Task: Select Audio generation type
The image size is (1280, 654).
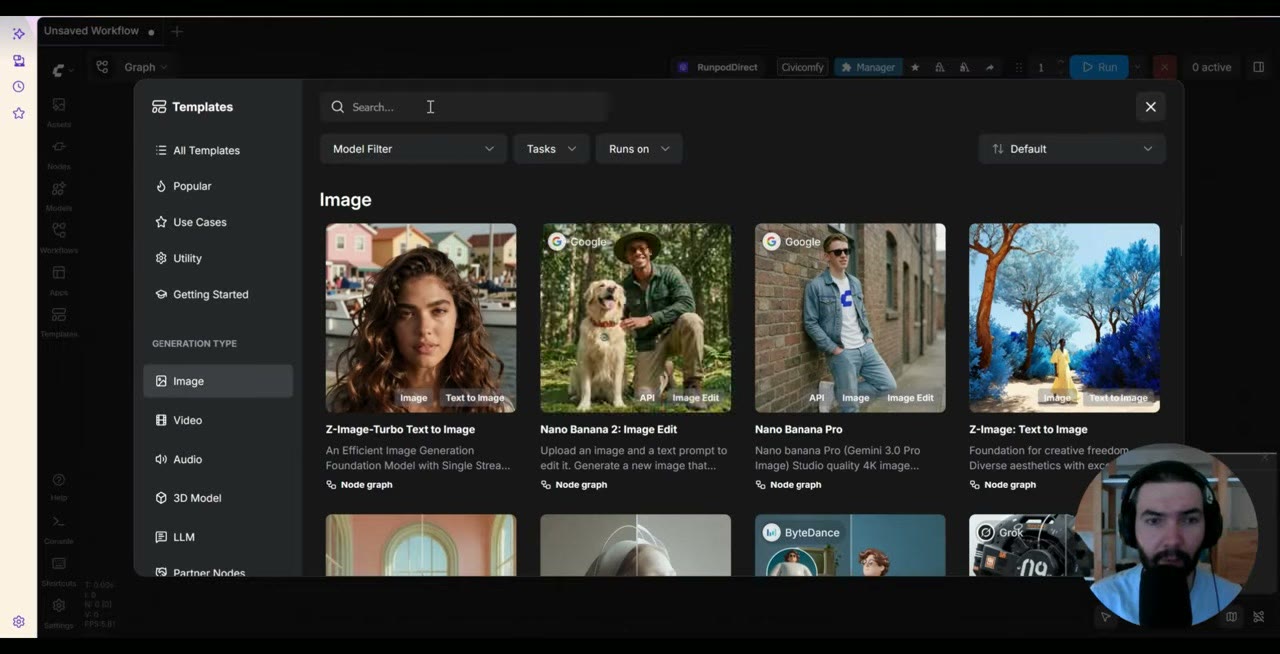Action: tap(218, 459)
